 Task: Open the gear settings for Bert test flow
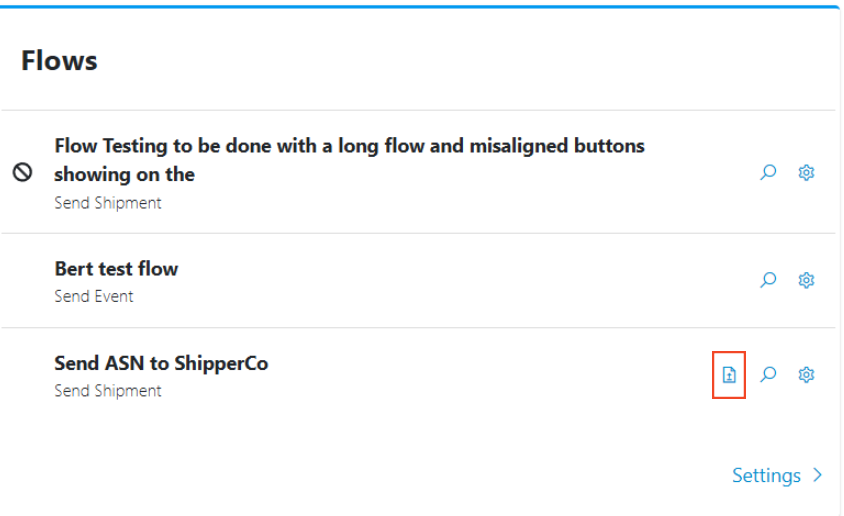pos(806,280)
